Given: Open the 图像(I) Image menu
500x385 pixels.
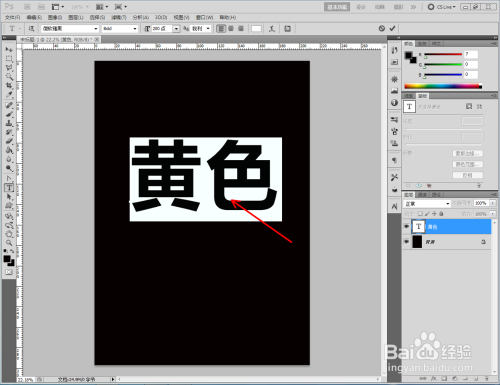Looking at the screenshot, I should pos(55,17).
